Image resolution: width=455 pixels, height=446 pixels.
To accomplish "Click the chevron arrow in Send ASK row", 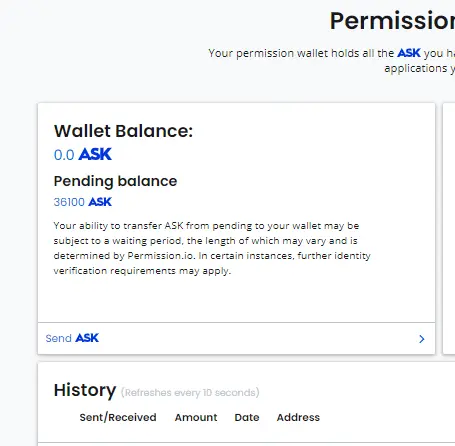I will [422, 339].
